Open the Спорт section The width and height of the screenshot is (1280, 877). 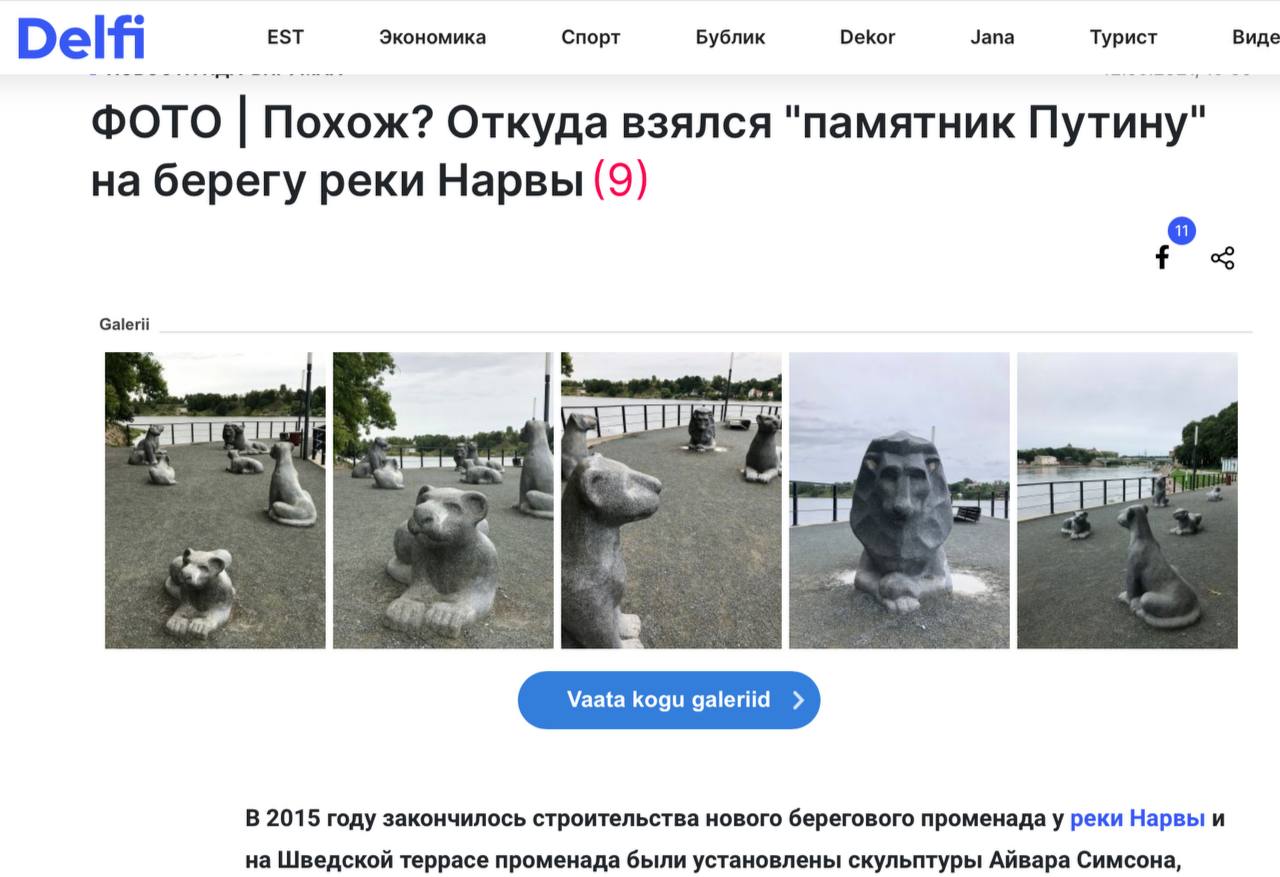(x=590, y=37)
